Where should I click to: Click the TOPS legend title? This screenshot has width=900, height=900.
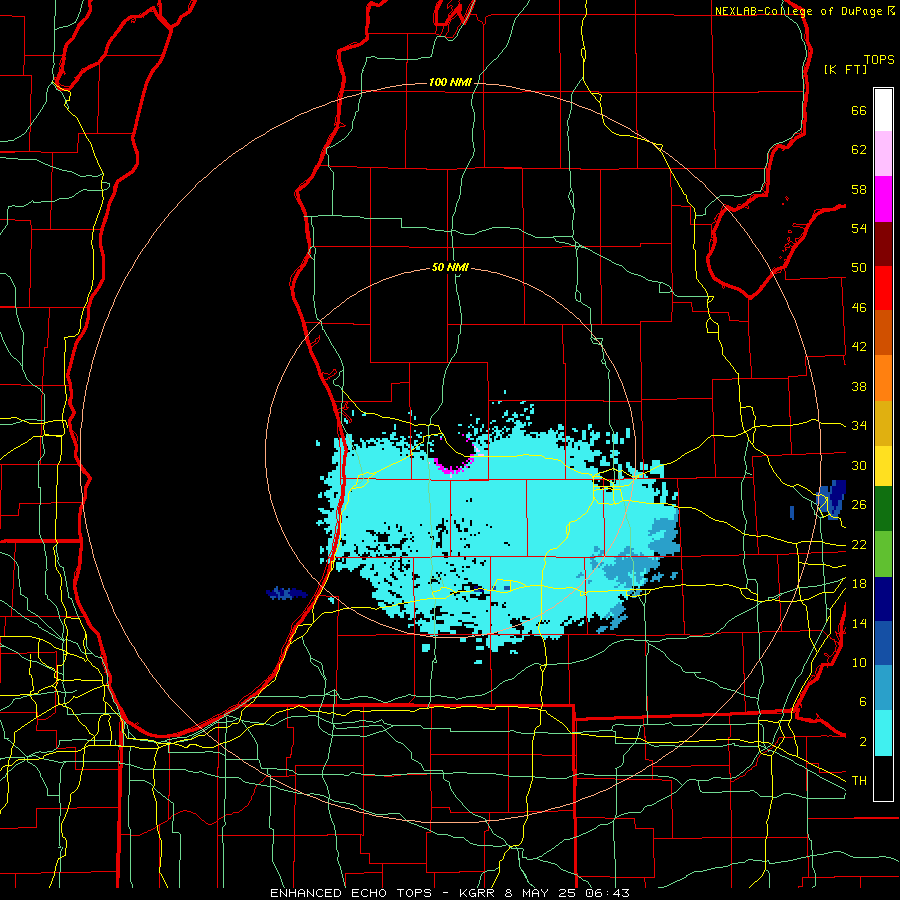[x=879, y=60]
